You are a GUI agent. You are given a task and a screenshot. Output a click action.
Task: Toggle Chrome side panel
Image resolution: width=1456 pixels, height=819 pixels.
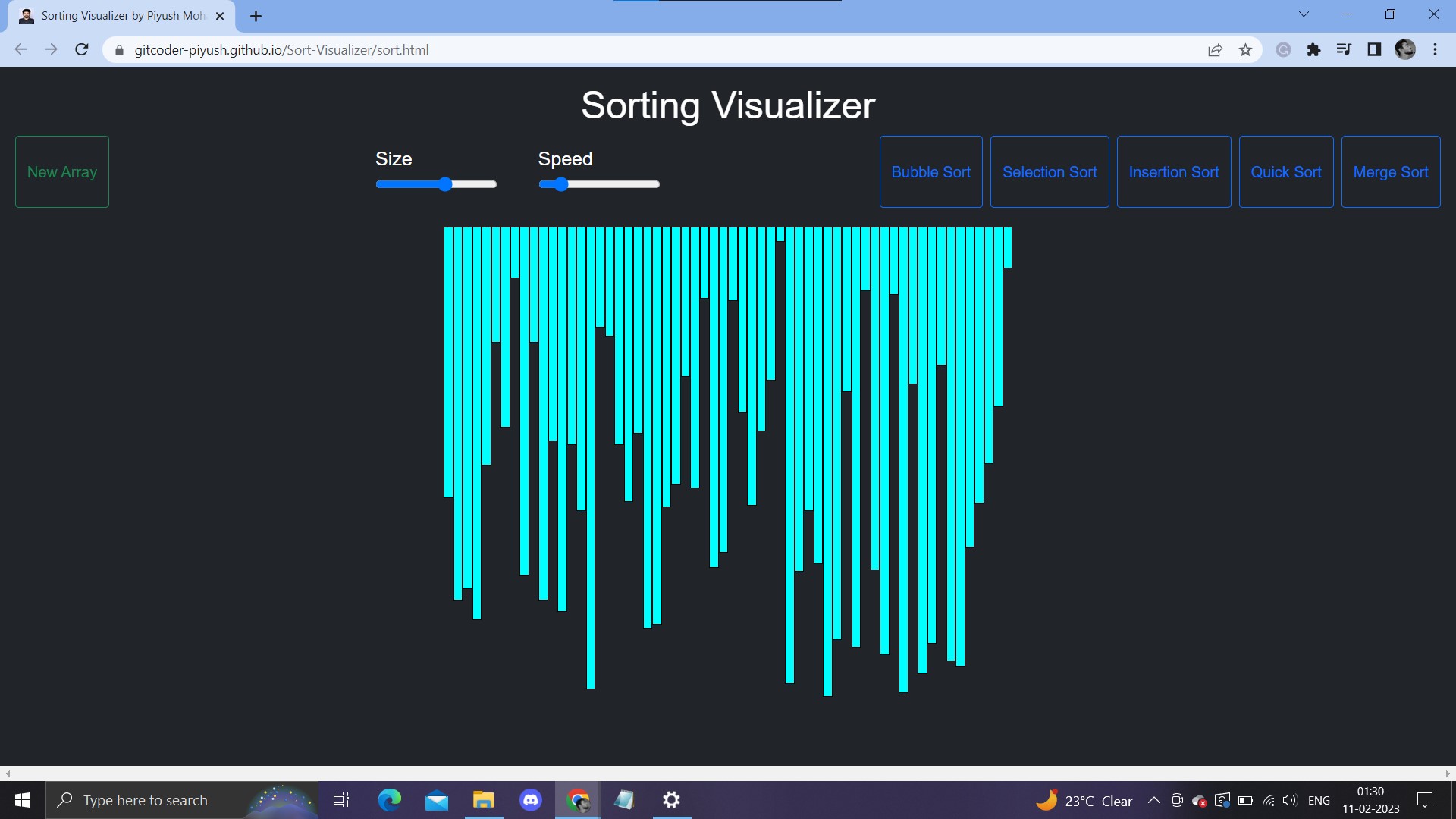(1374, 49)
